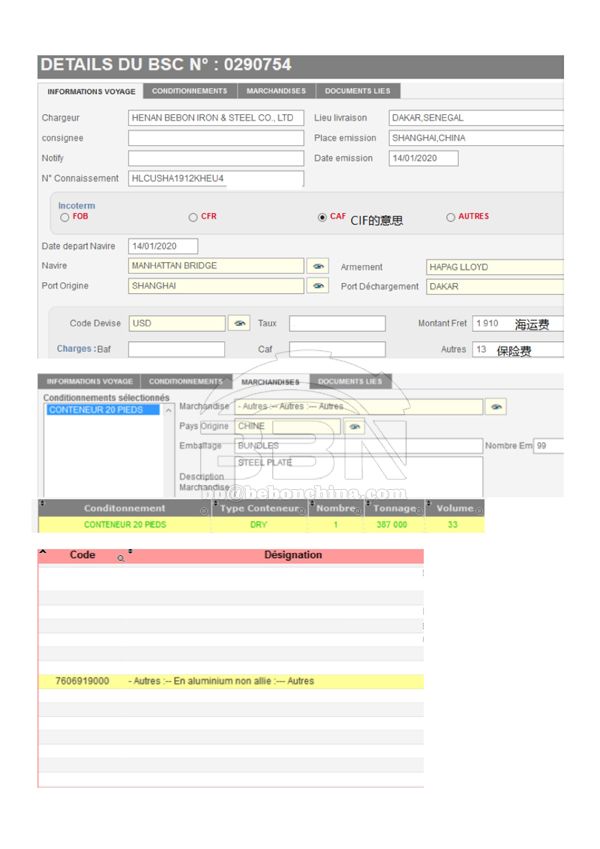Image resolution: width=600 pixels, height=849 pixels.
Task: Open lower panel INFORMATIONS VOYAGE tab
Action: point(89,381)
